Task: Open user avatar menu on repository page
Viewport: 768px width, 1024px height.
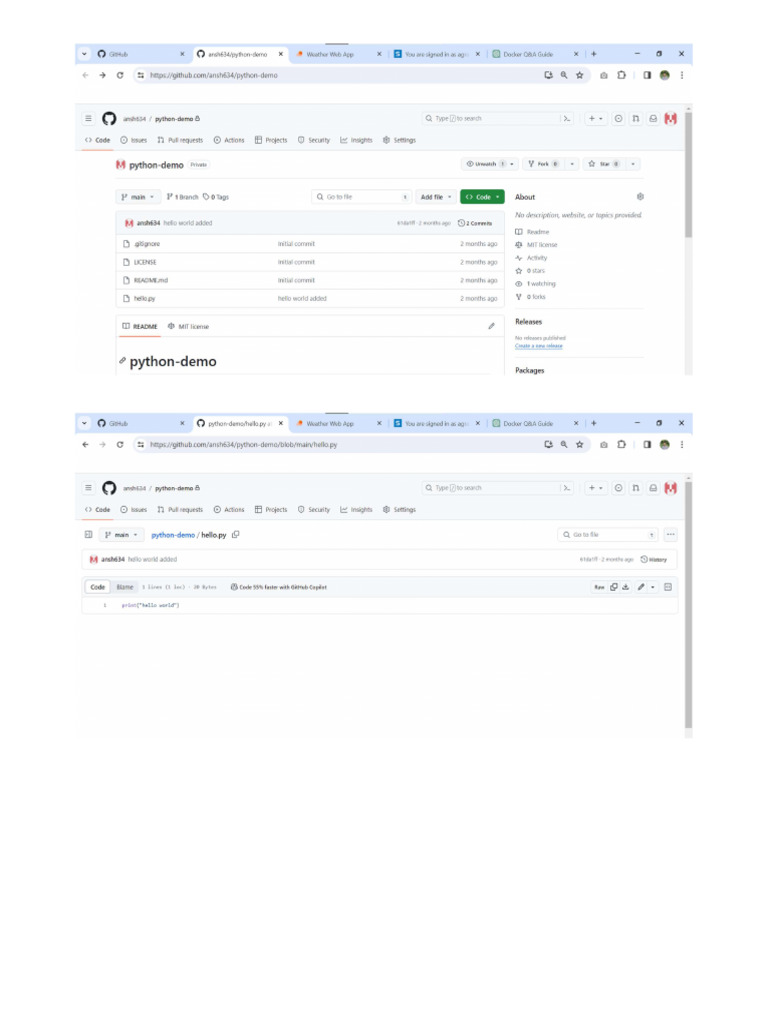Action: click(x=671, y=118)
